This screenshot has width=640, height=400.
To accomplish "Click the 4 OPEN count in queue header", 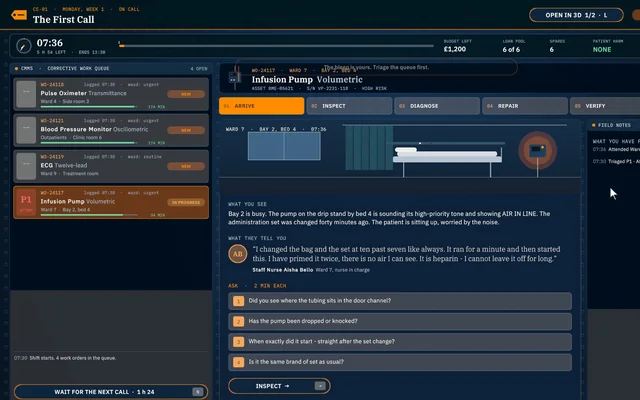I will pyautogui.click(x=199, y=69).
